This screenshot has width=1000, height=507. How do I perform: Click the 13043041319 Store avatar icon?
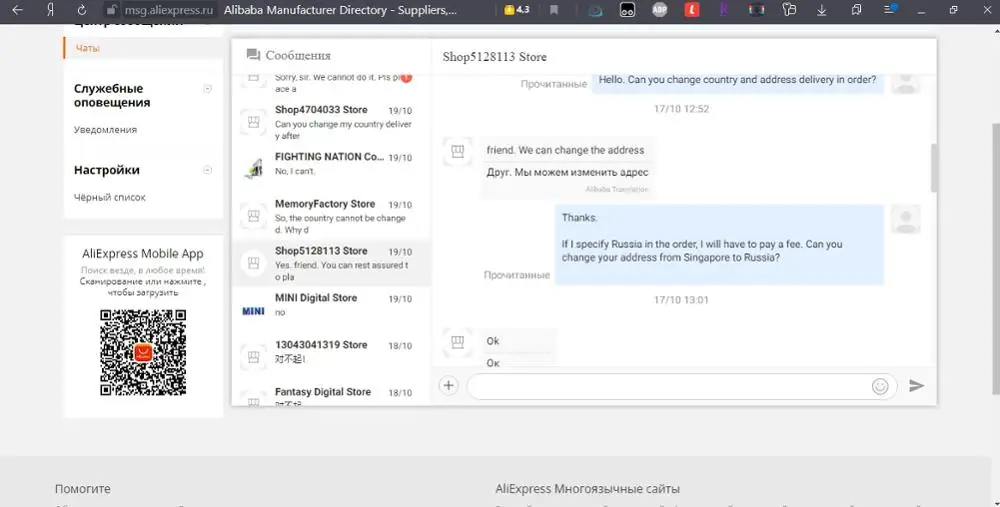(253, 356)
